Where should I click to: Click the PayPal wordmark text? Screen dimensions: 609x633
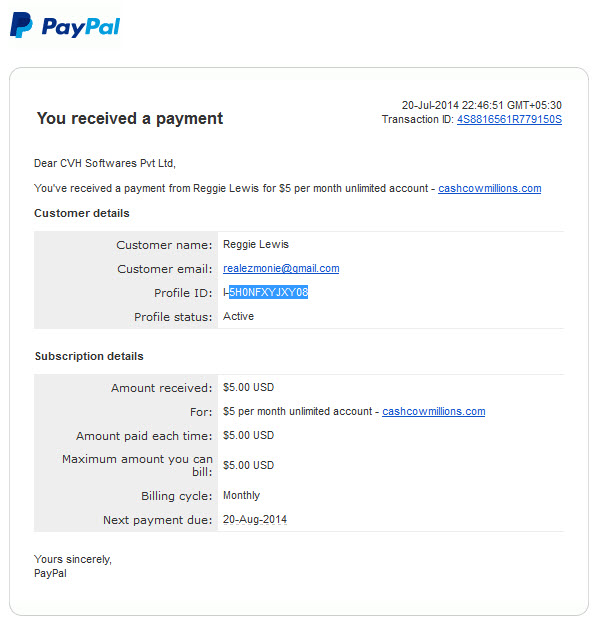coord(81,27)
